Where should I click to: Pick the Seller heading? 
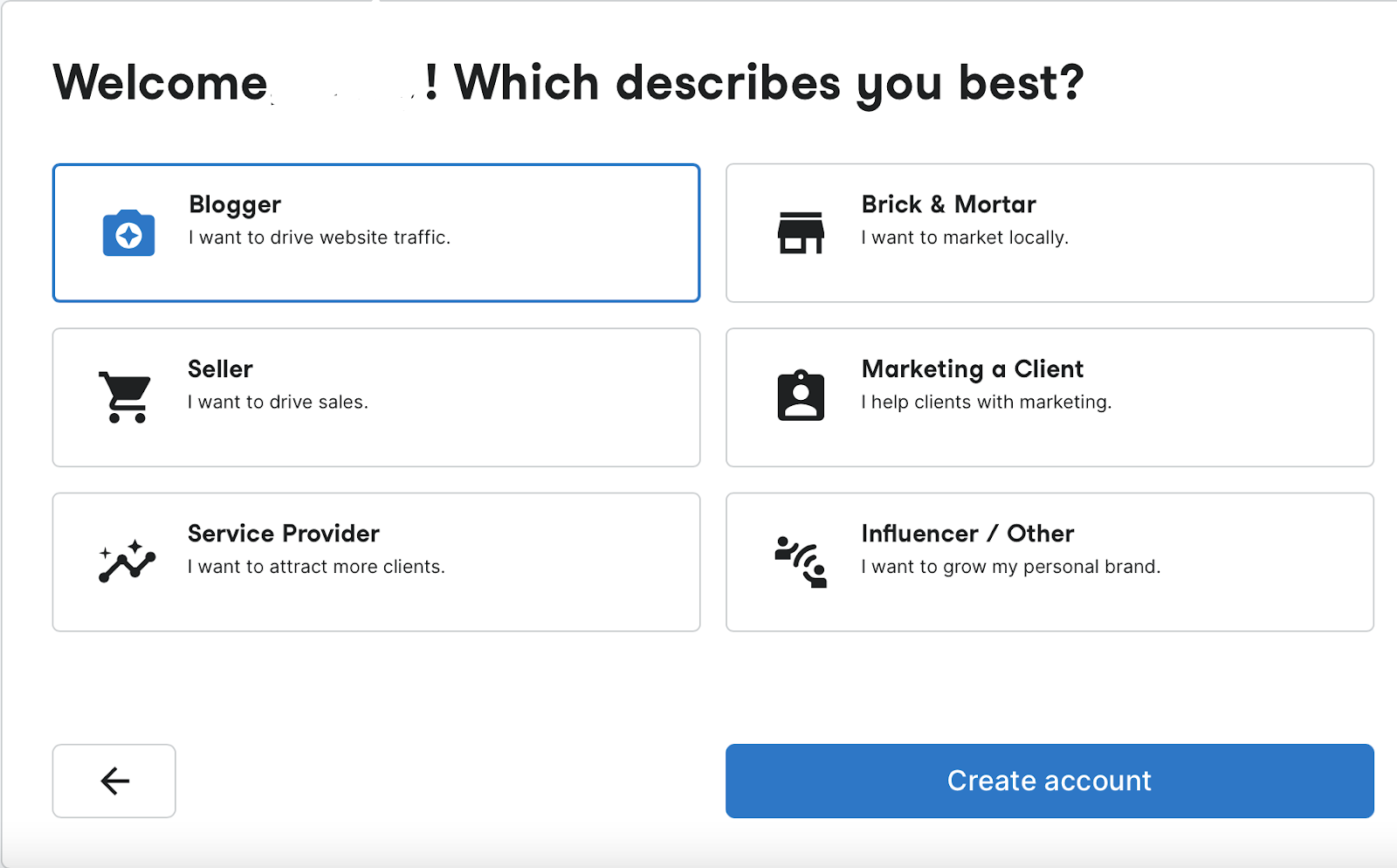[220, 369]
